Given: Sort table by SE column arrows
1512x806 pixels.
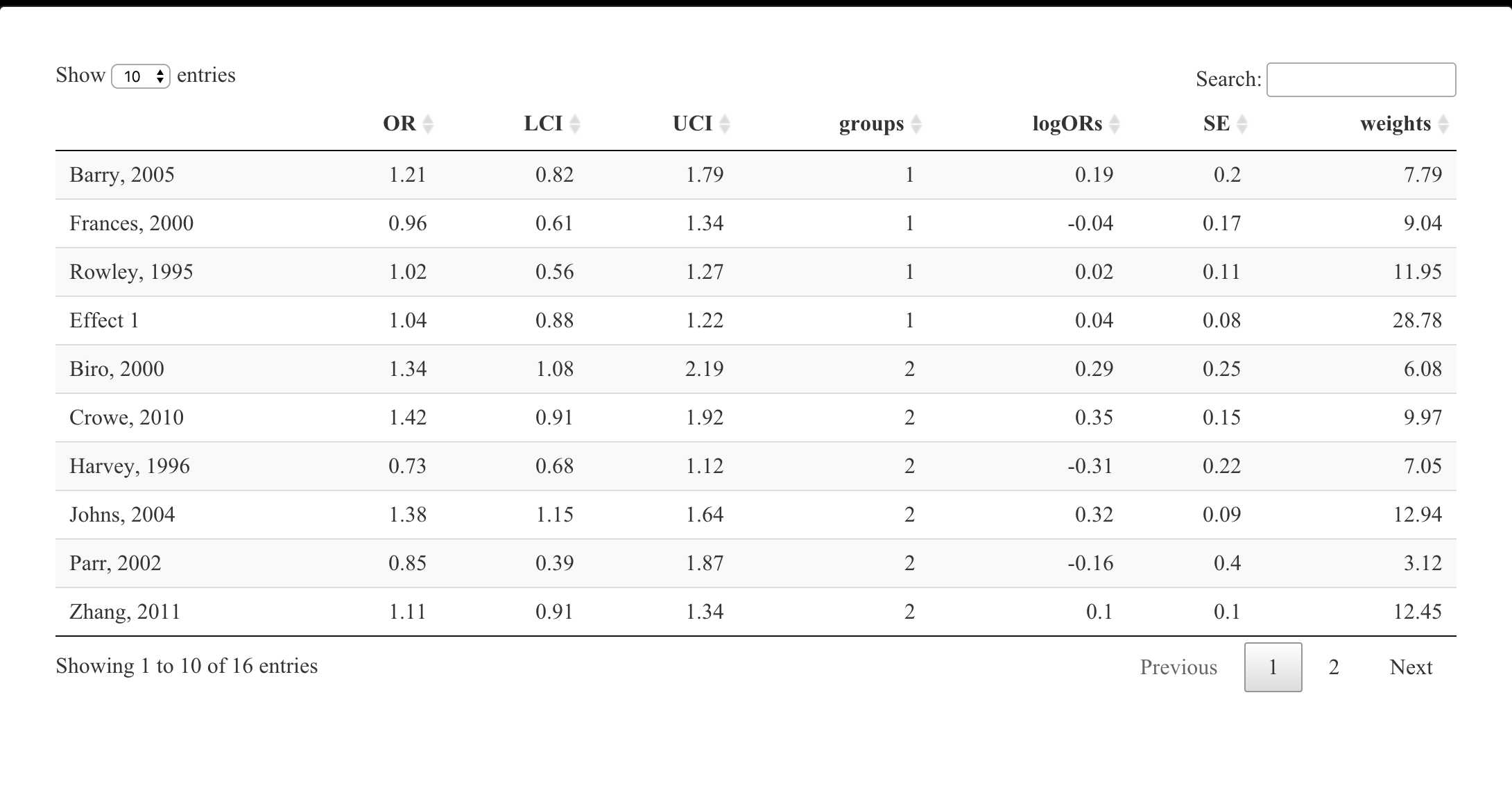Looking at the screenshot, I should pos(1242,124).
